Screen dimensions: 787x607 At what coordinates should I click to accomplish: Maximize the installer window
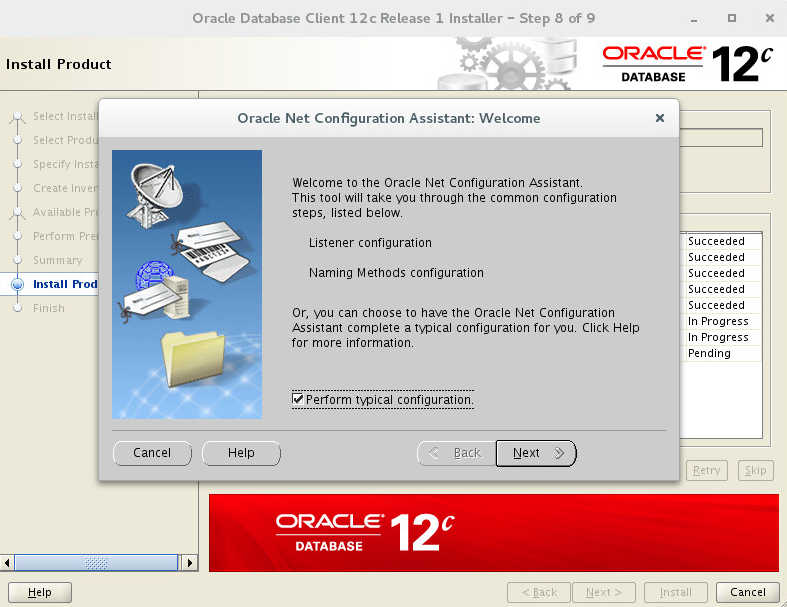[732, 18]
